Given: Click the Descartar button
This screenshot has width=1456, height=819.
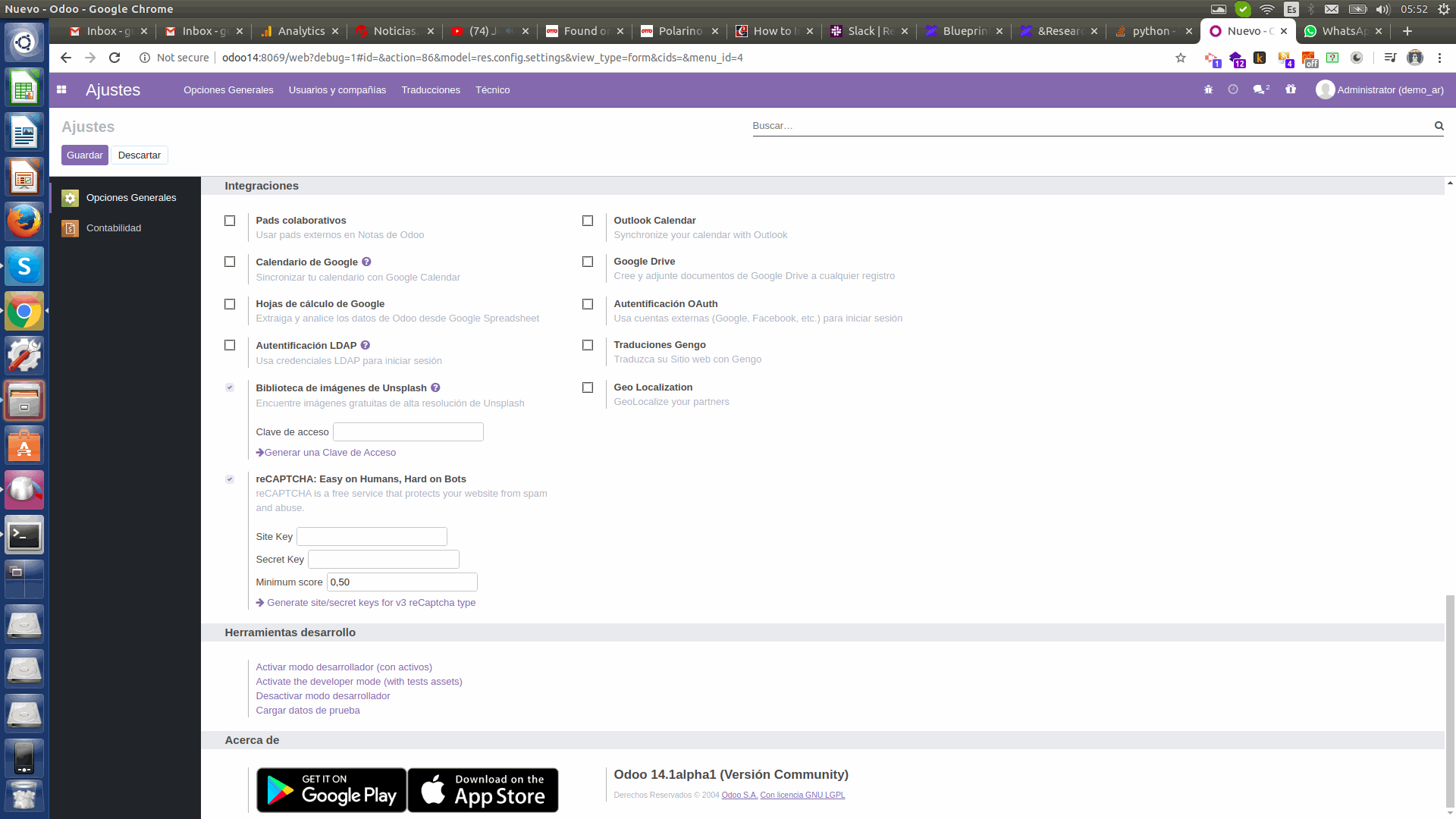Looking at the screenshot, I should [140, 155].
